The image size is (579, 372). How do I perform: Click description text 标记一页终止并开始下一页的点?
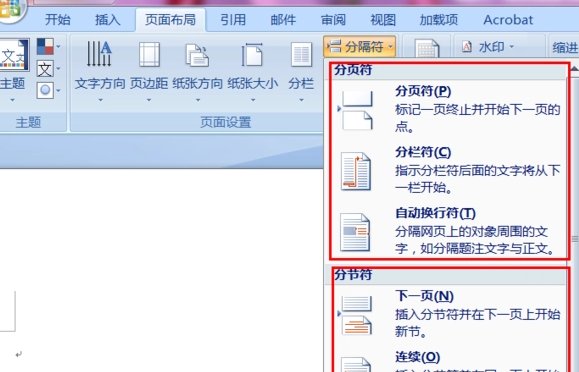(x=477, y=118)
